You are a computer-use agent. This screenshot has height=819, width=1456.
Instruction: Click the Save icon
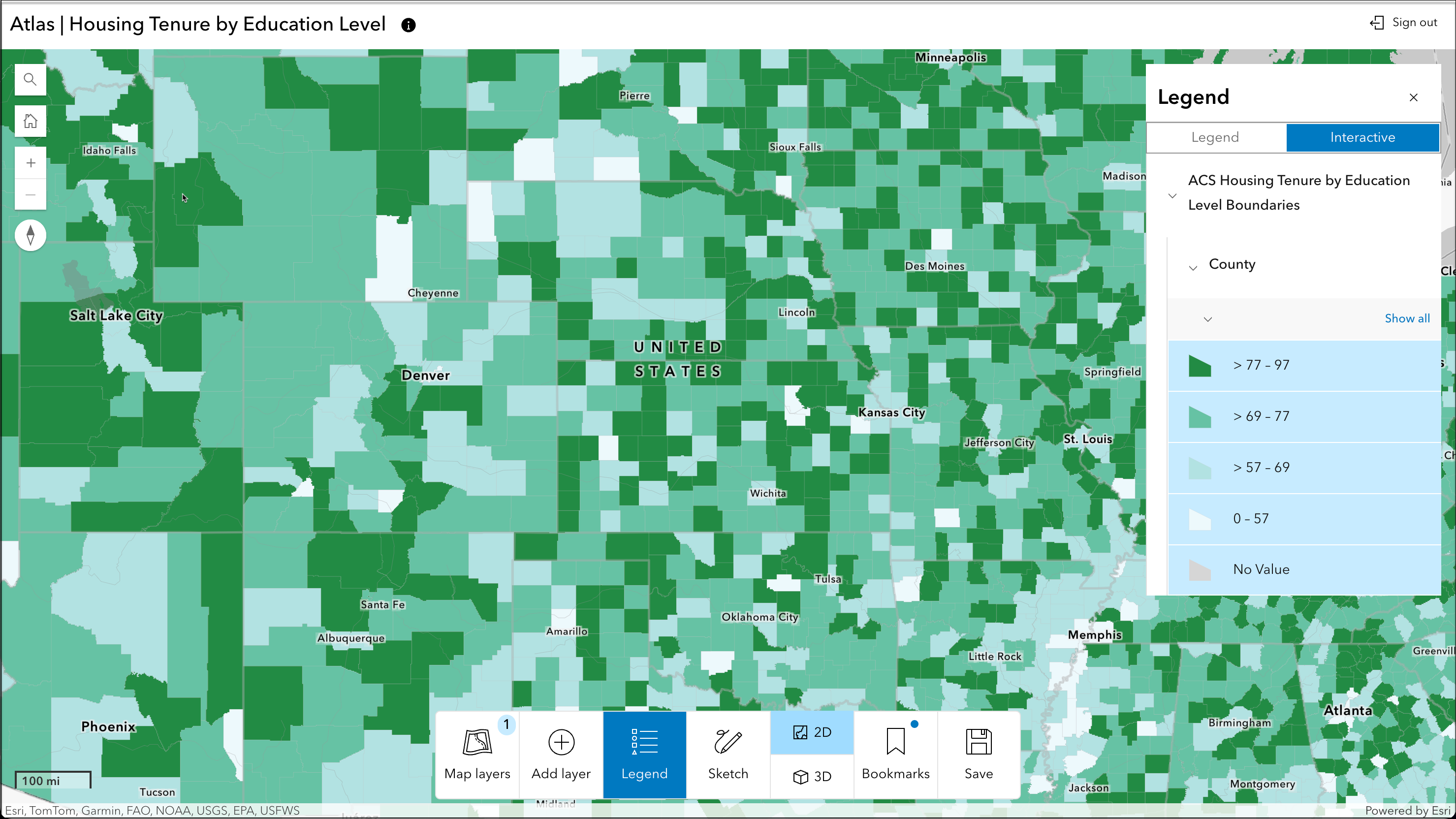click(979, 755)
